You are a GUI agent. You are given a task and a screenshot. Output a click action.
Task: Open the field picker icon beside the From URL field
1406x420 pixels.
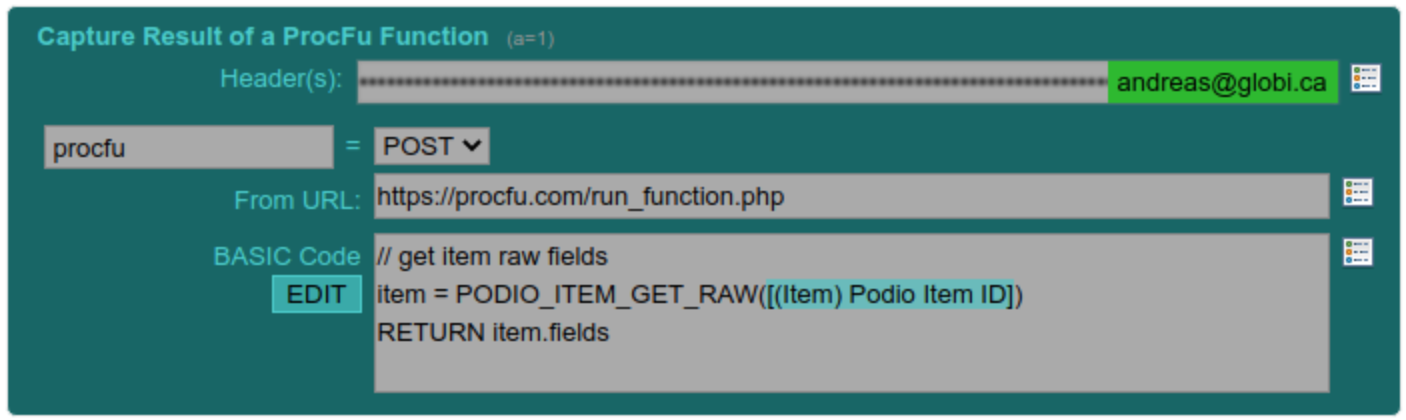click(1357, 192)
